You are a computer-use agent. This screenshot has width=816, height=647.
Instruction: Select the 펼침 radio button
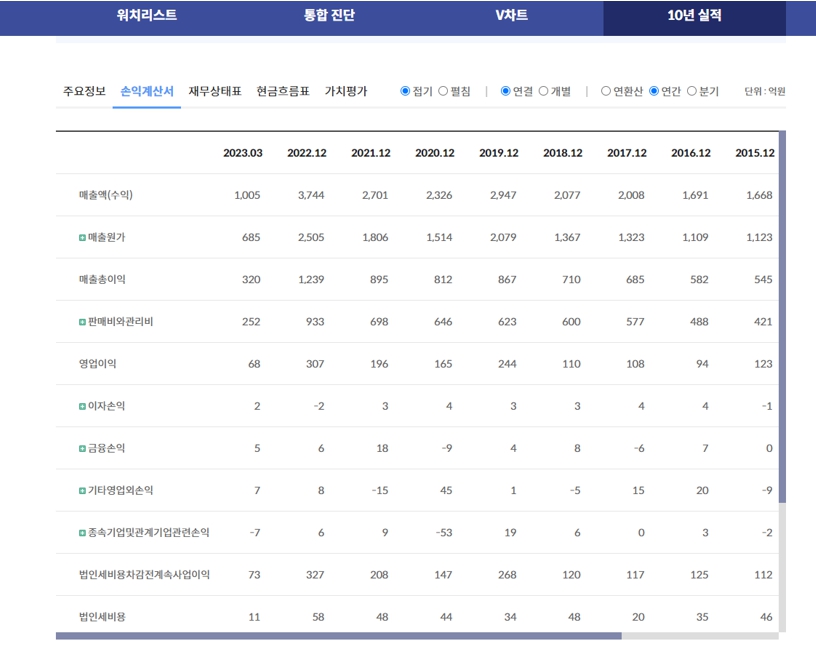point(443,91)
